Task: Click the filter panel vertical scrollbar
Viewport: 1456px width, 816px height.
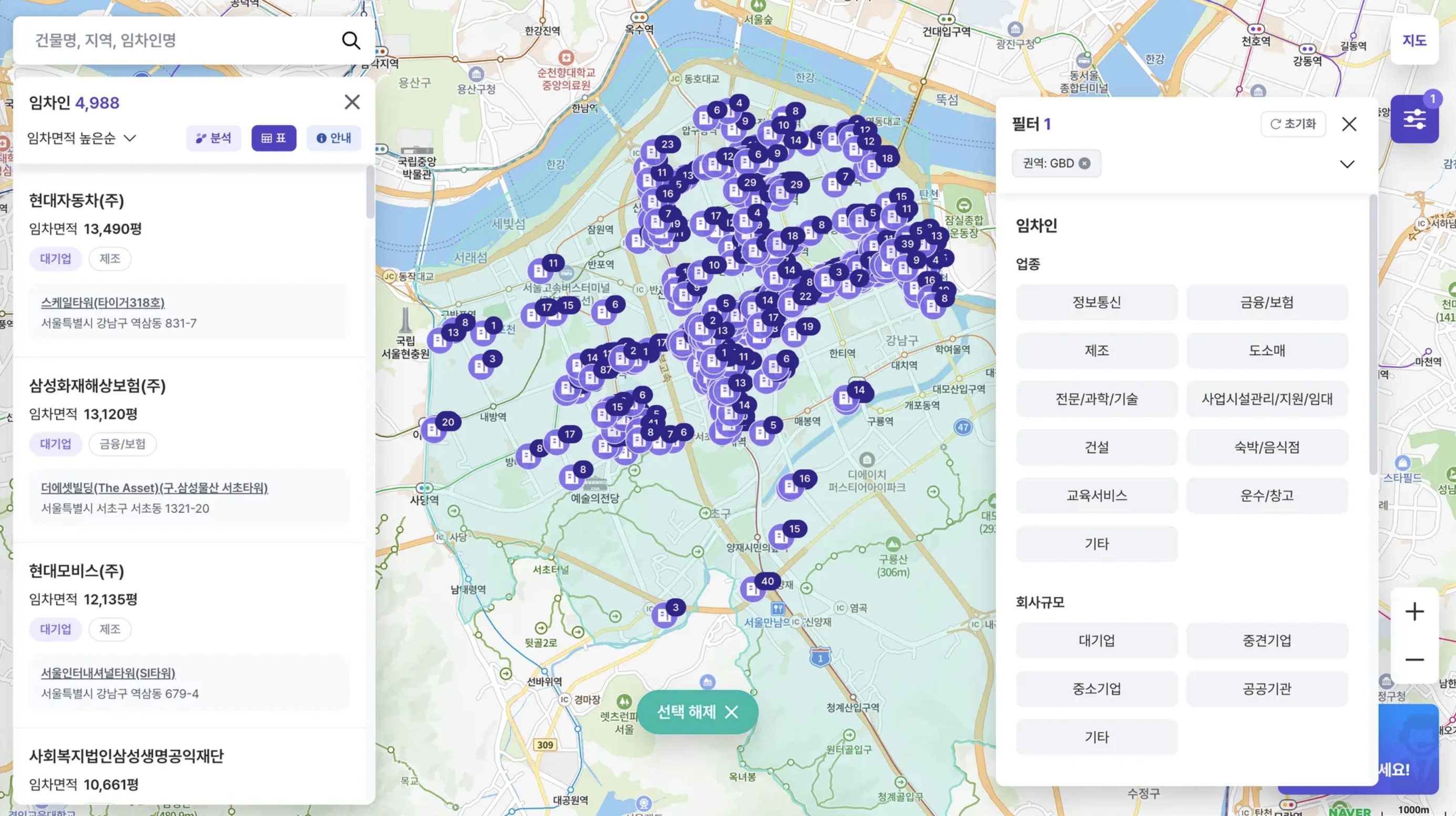Action: [x=1373, y=334]
